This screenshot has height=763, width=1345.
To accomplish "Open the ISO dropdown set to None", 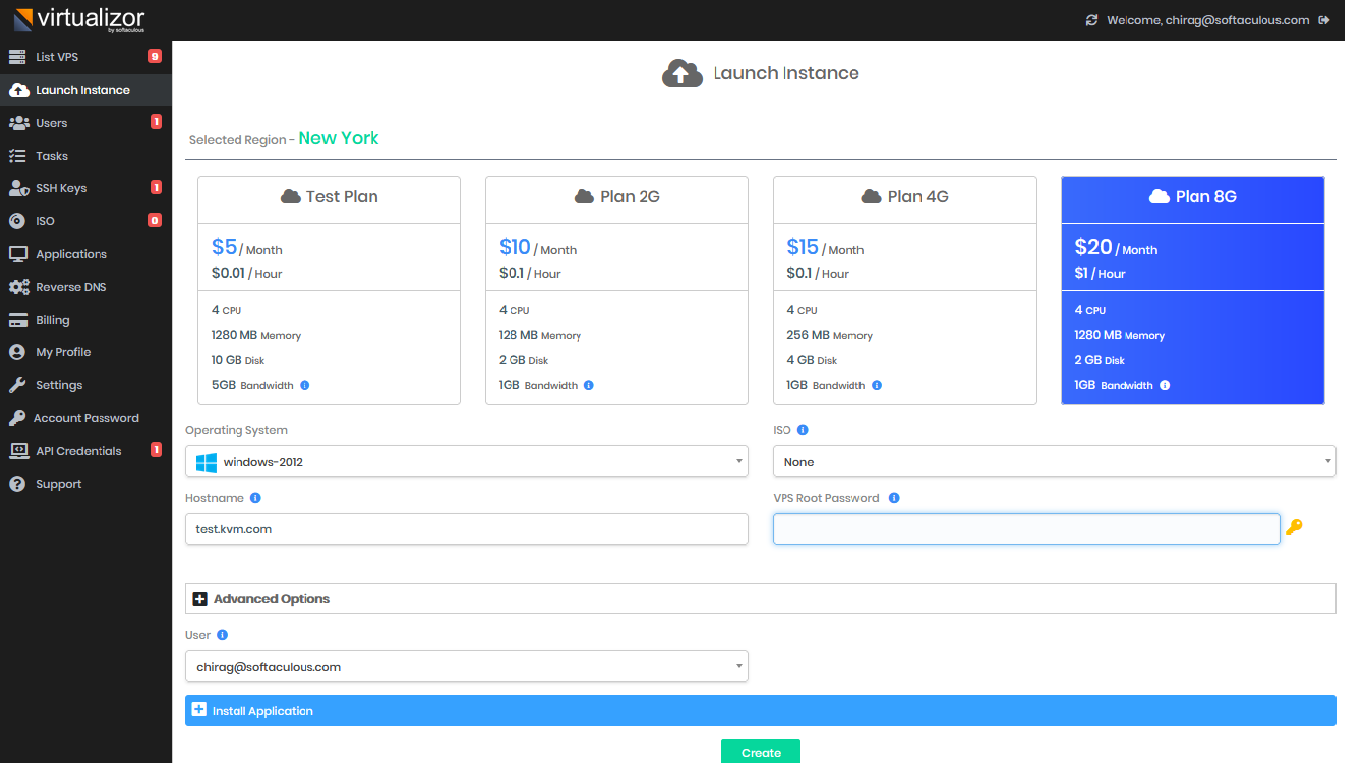I will point(1054,461).
